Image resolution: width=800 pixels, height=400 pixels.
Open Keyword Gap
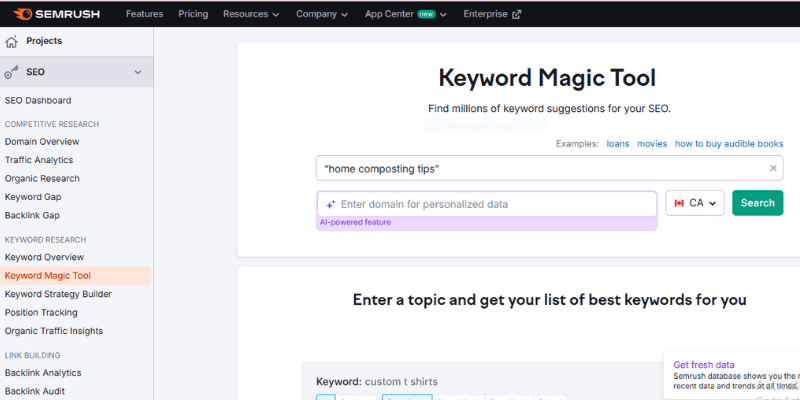click(33, 197)
